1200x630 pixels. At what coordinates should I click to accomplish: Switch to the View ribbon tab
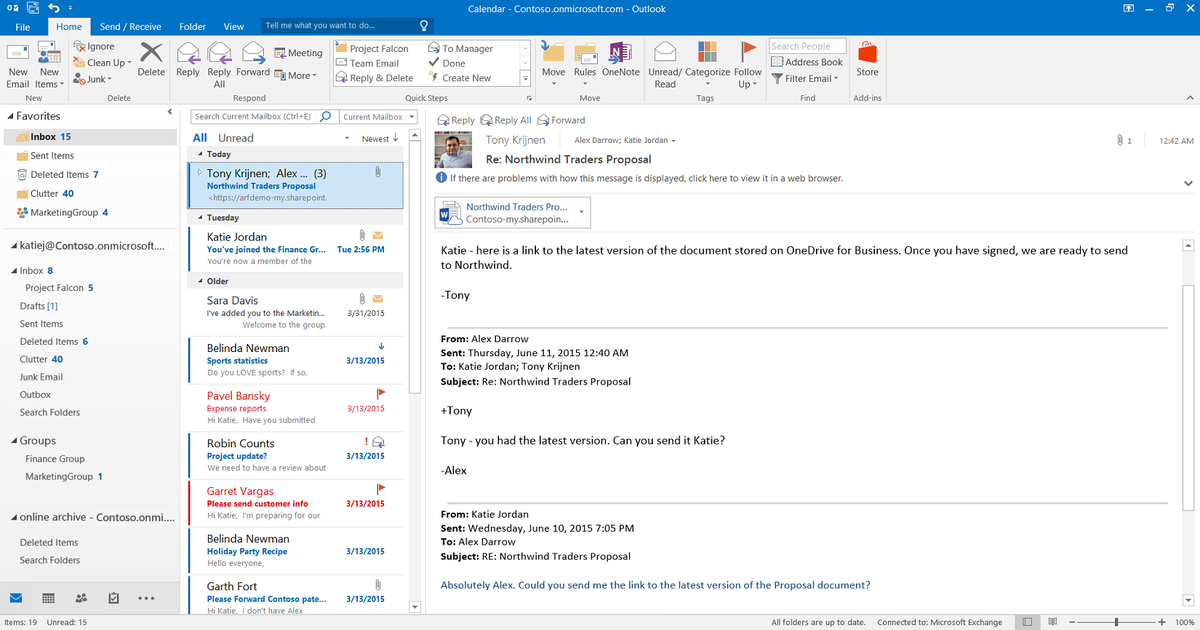click(x=233, y=27)
